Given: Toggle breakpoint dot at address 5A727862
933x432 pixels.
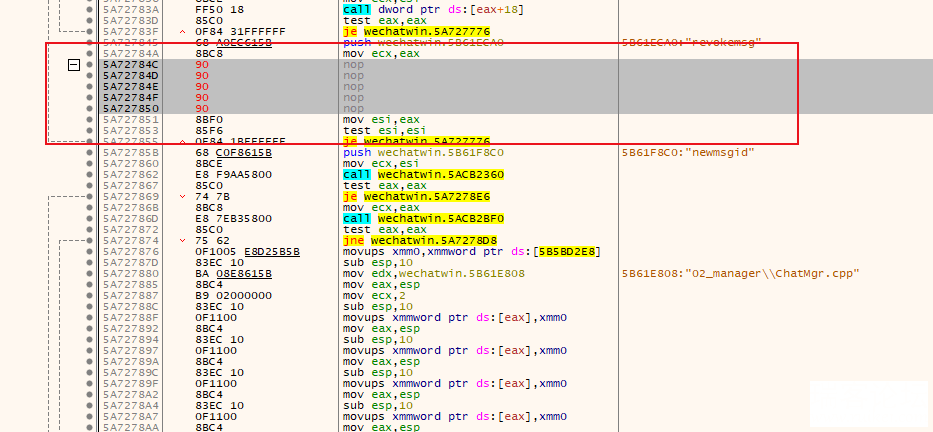Looking at the screenshot, I should 89,174.
